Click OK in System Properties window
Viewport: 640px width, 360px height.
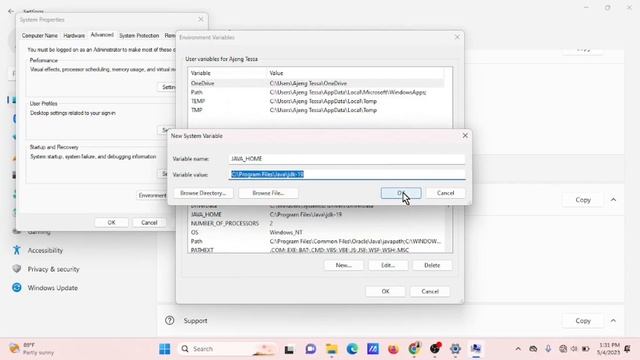(x=111, y=222)
